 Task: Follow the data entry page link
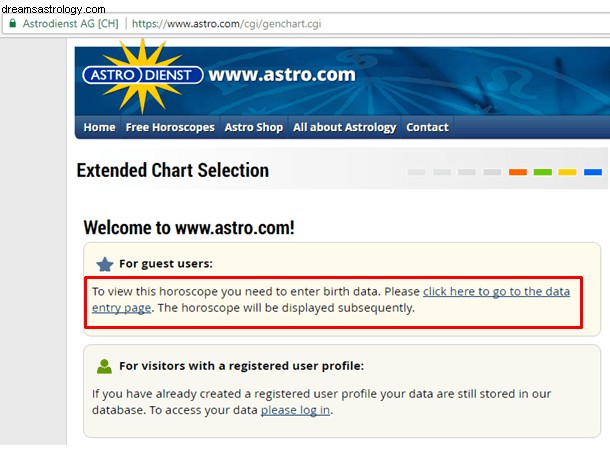(x=496, y=291)
